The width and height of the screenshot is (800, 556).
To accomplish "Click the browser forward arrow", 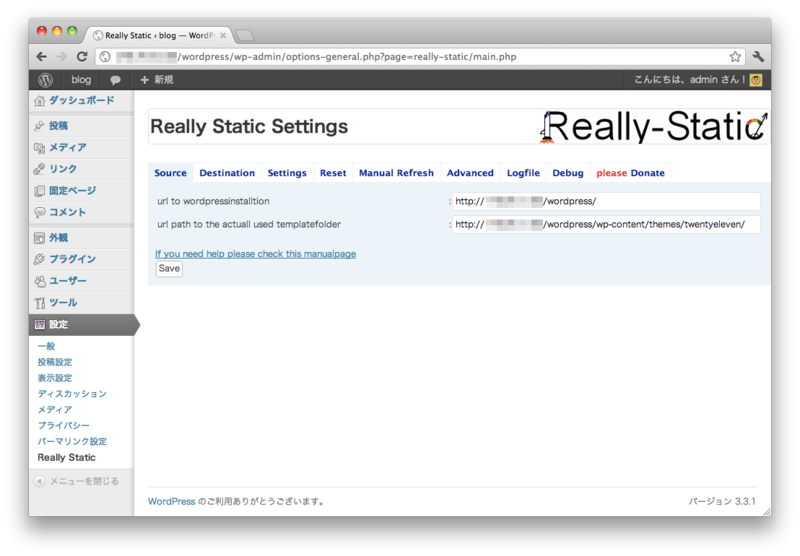I will click(x=62, y=57).
